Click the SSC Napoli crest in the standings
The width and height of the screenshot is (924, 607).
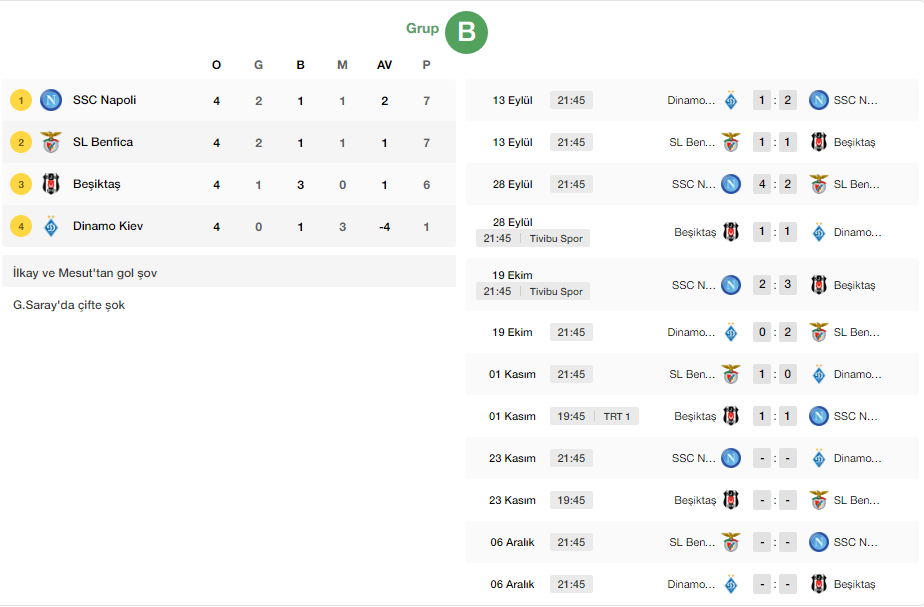51,100
